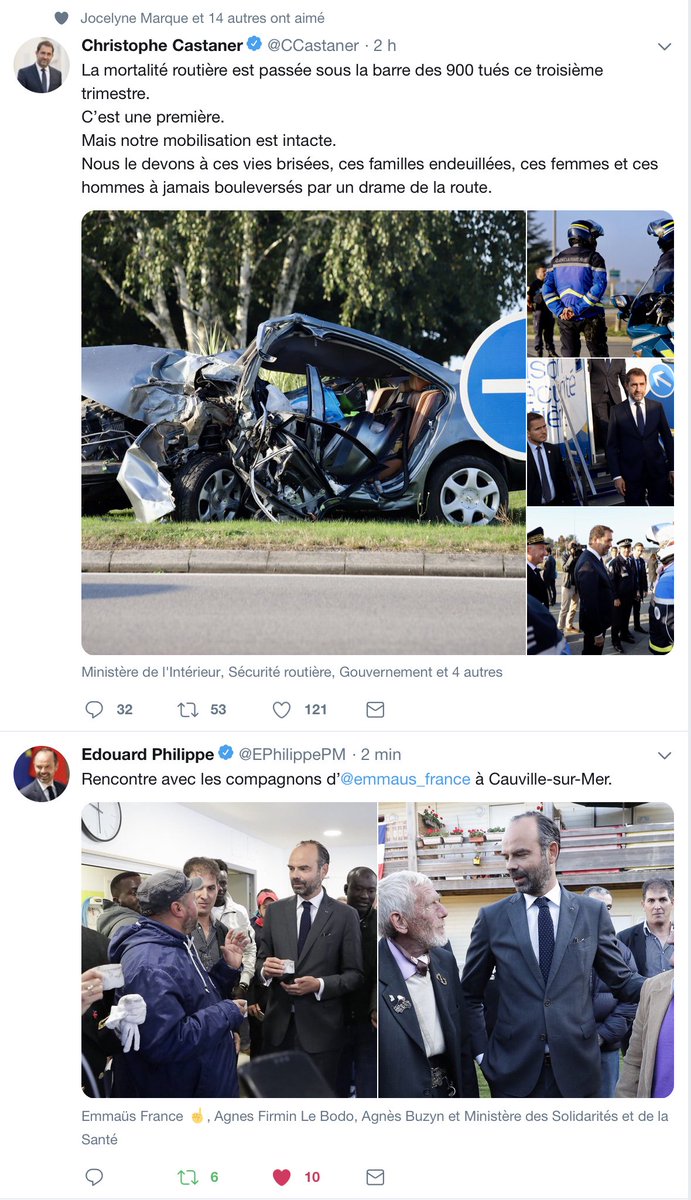Image resolution: width=691 pixels, height=1200 pixels.
Task: Retweet Castaner's road mortality tweet
Action: coord(186,709)
